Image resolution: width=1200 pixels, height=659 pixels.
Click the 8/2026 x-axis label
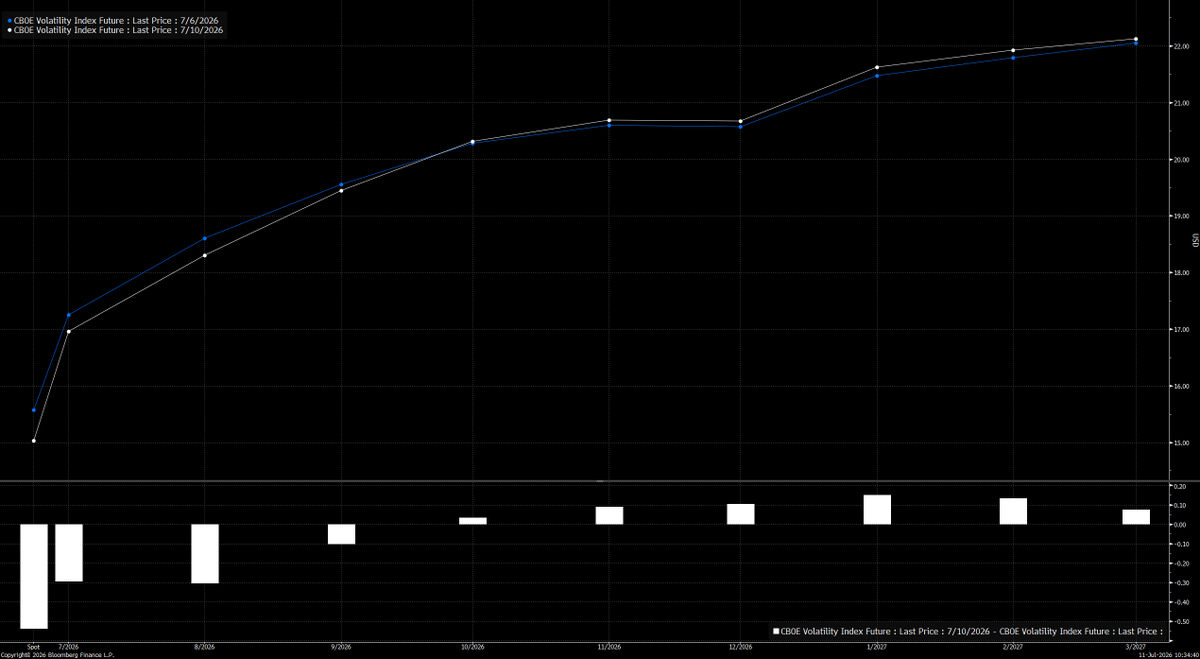[x=205, y=647]
